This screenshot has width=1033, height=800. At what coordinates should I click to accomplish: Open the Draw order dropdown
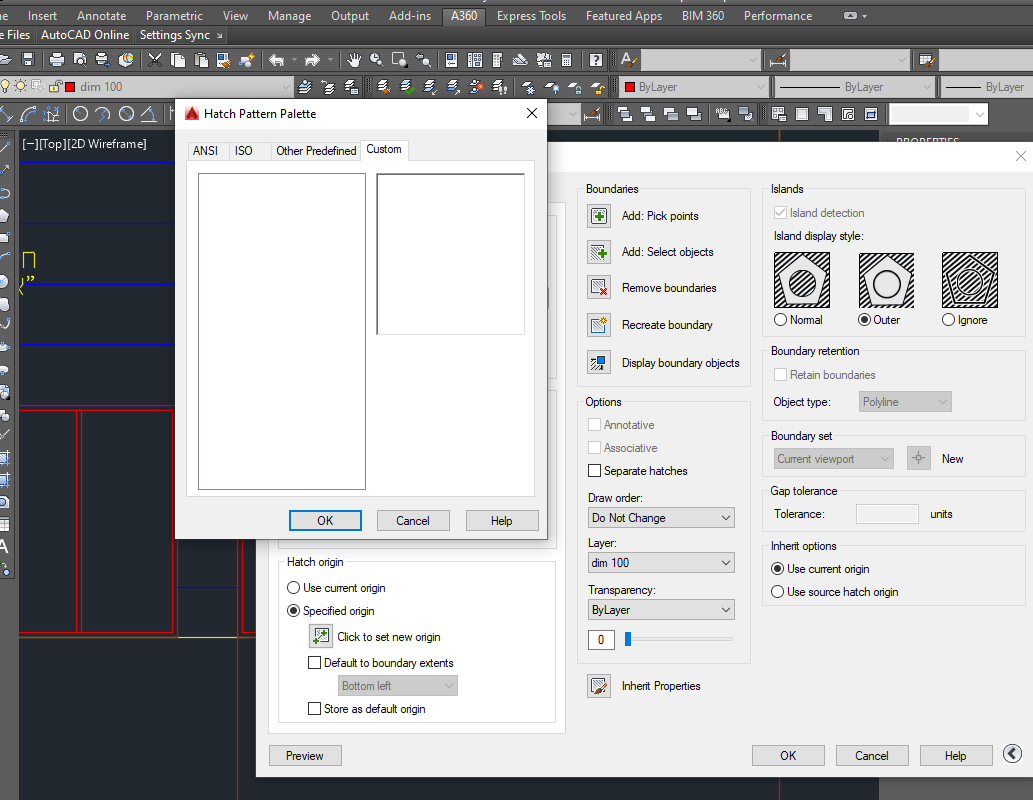[x=661, y=518]
